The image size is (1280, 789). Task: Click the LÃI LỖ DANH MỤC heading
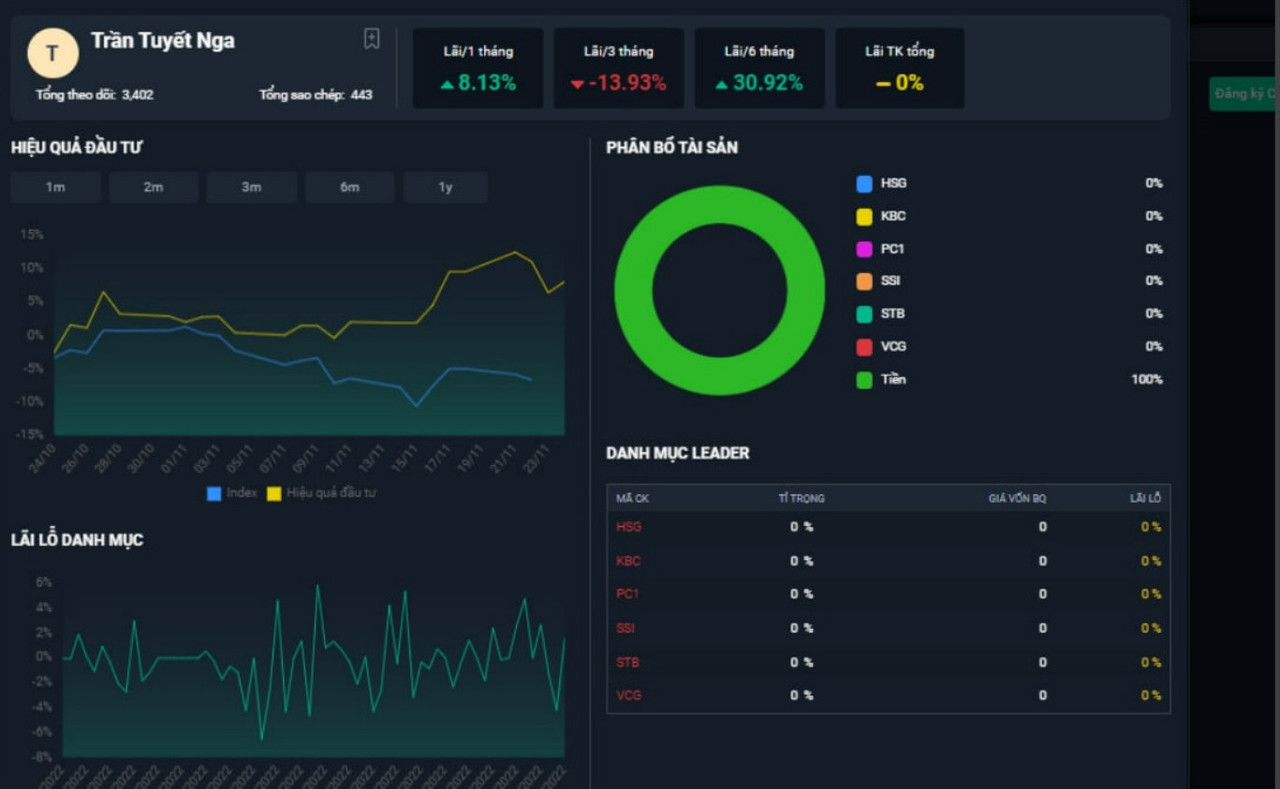(x=77, y=540)
